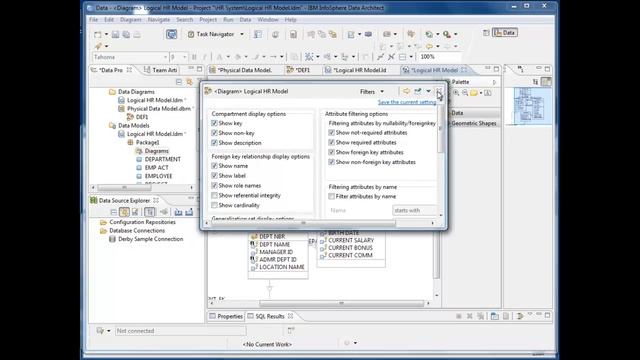
Task: Open the font size combo box
Action: pos(178,57)
